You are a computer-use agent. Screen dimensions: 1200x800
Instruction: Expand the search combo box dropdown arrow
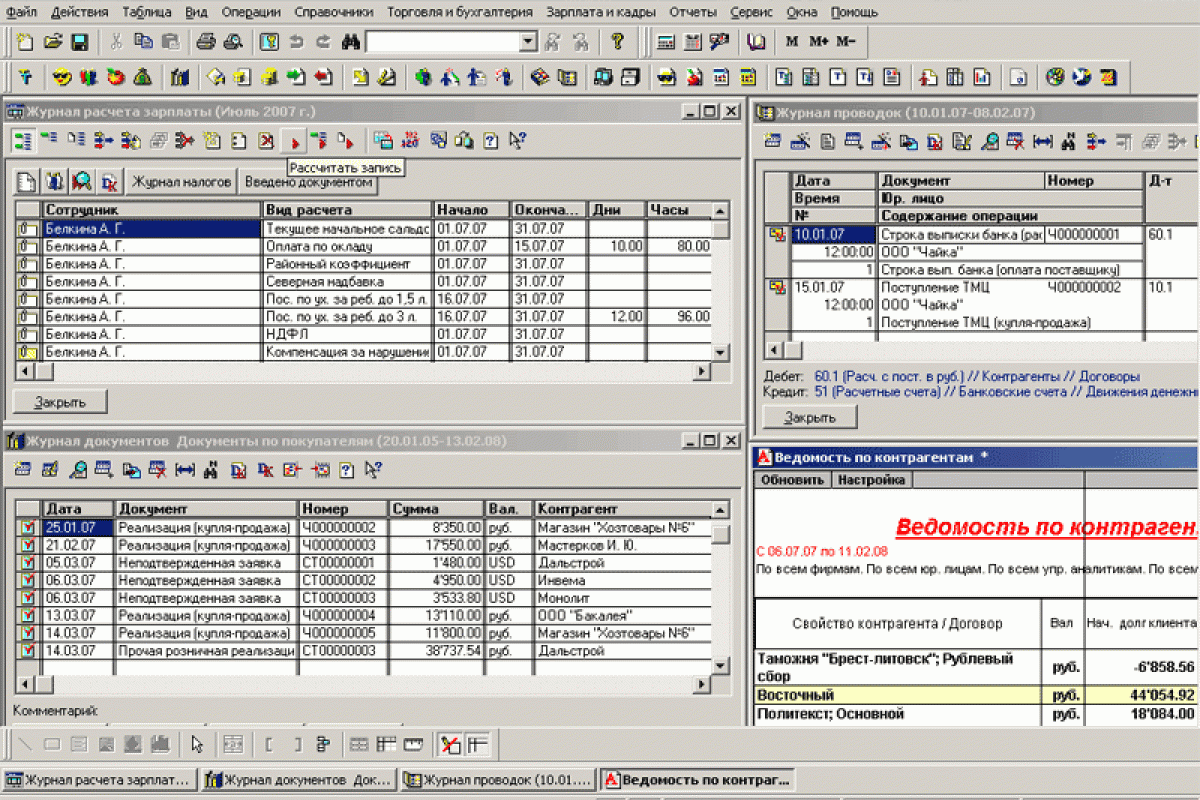click(x=528, y=42)
